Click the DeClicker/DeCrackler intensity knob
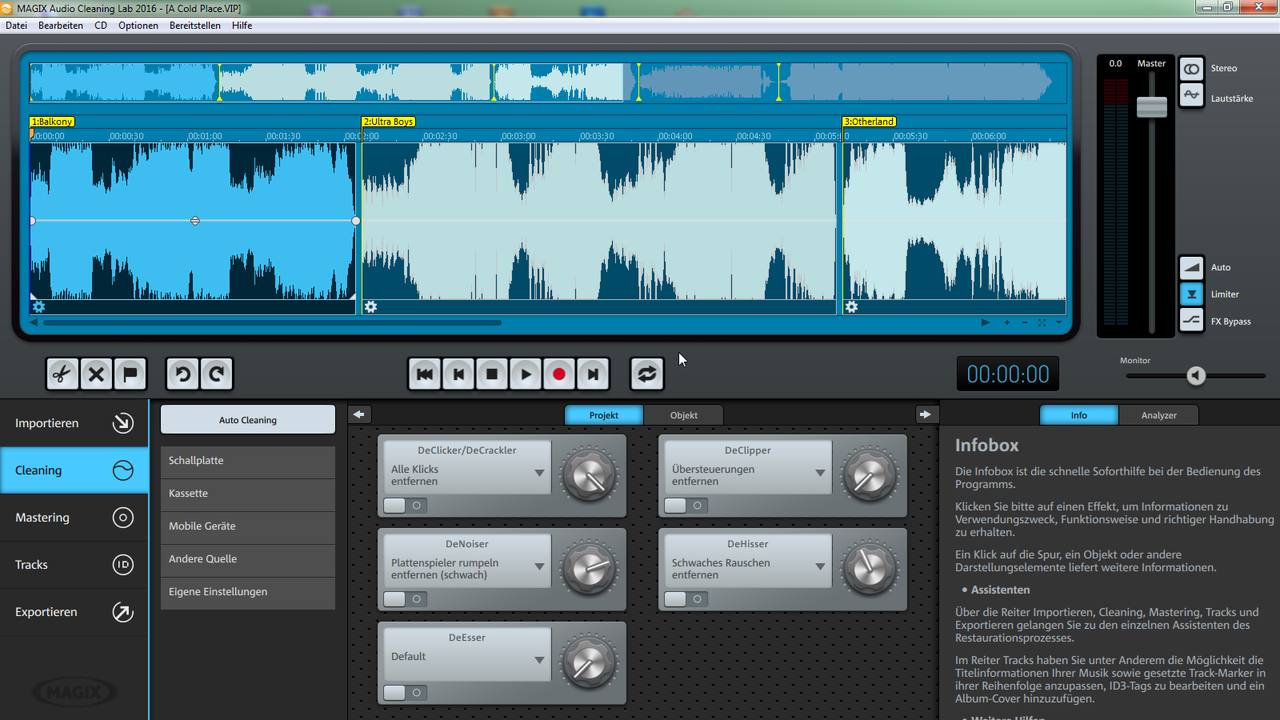Viewport: 1280px width, 720px height. click(589, 475)
